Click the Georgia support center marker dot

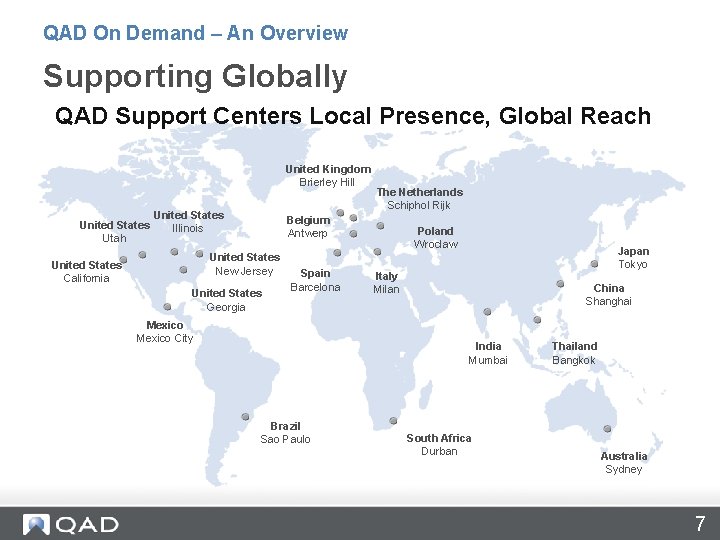coord(183,270)
